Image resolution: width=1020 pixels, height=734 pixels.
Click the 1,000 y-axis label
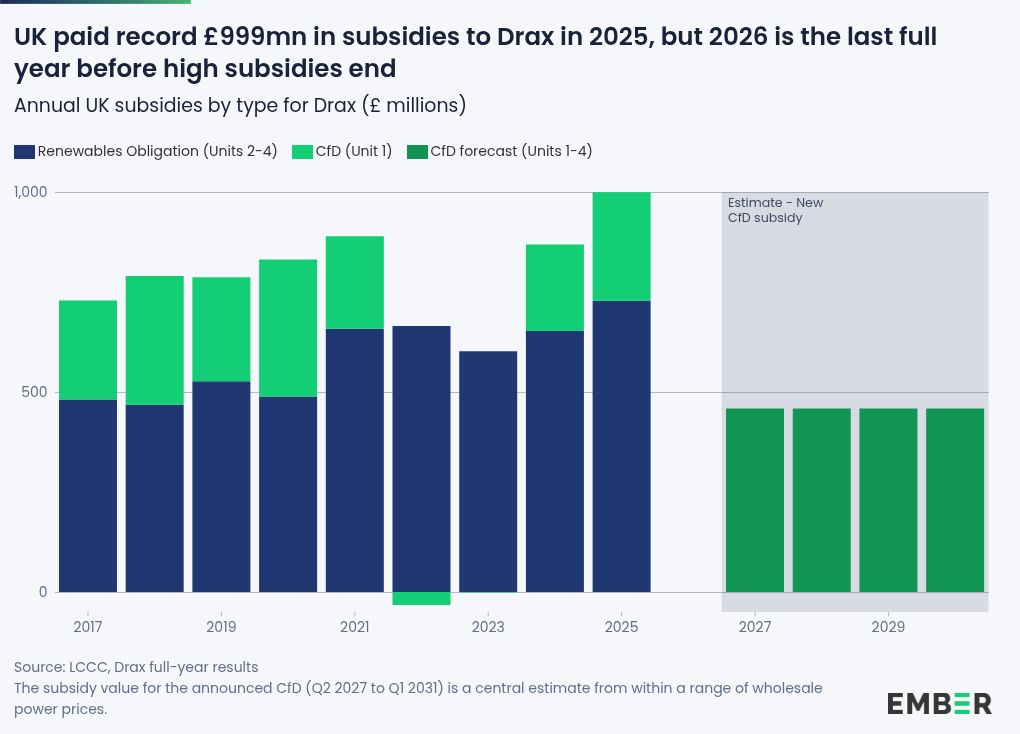[x=30, y=192]
